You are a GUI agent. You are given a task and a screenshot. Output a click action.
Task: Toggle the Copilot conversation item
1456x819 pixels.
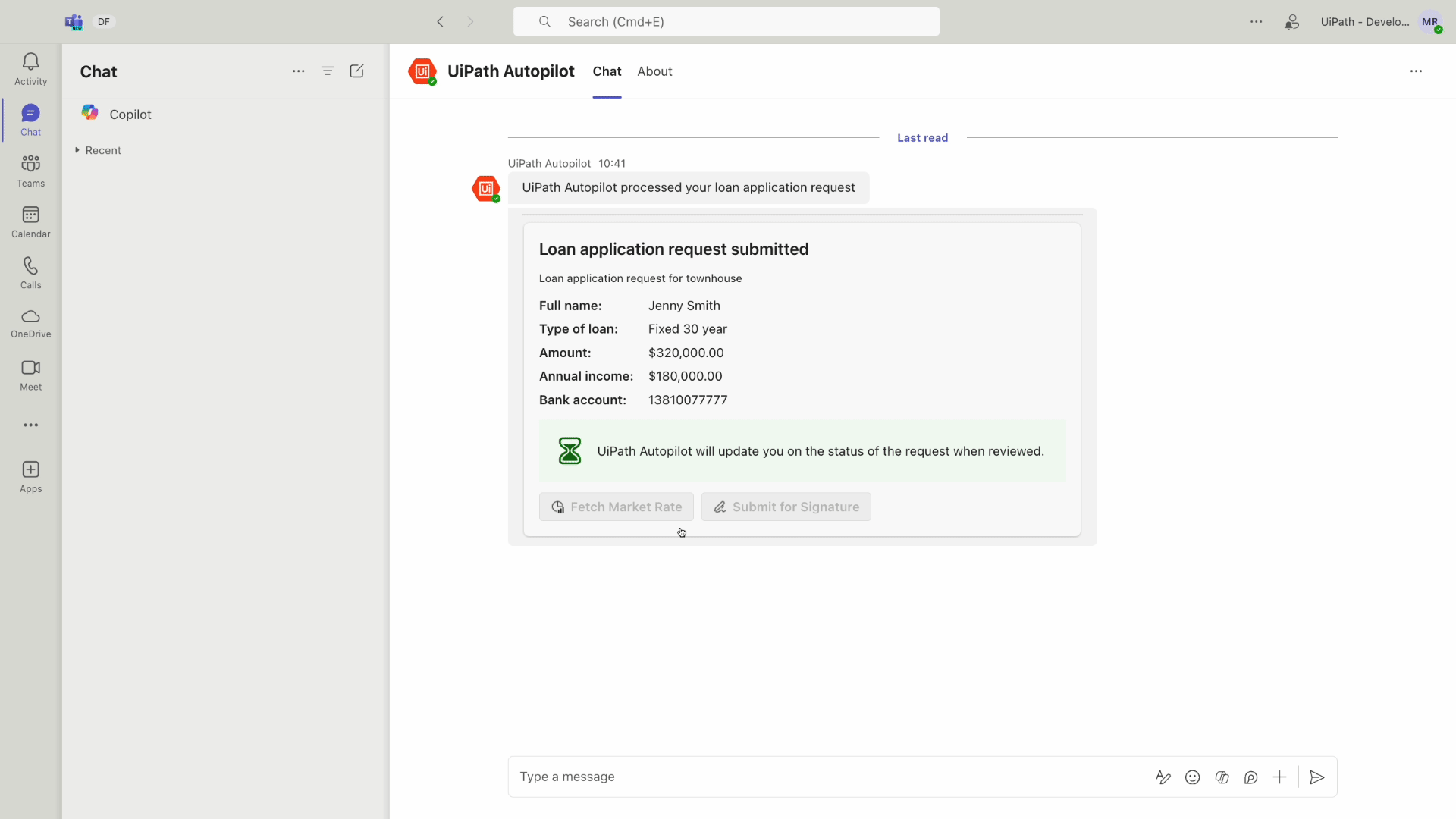coord(131,113)
